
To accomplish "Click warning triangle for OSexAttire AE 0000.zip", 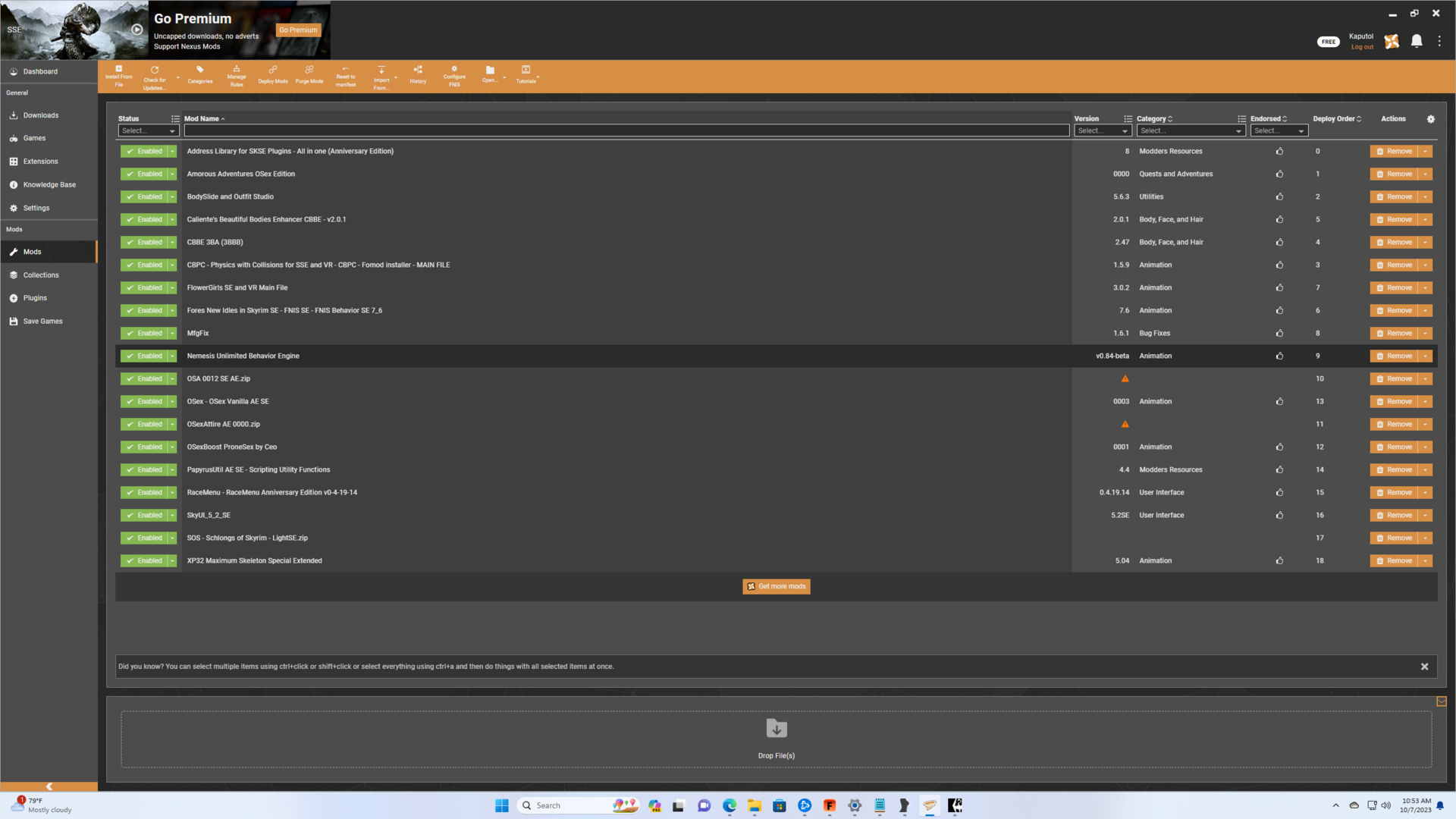I will point(1125,424).
